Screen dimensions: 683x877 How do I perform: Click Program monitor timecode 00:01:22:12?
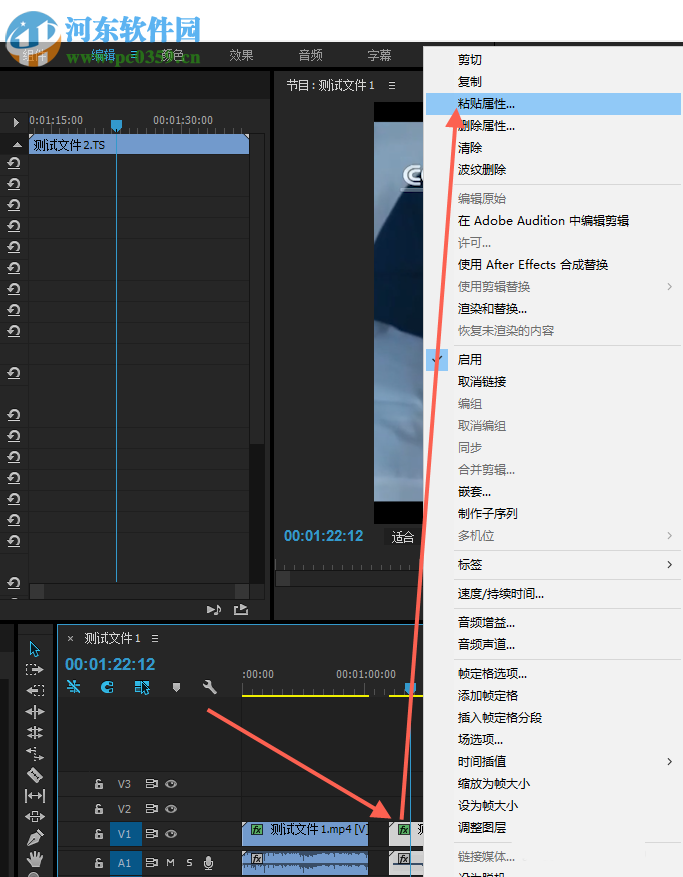click(323, 536)
